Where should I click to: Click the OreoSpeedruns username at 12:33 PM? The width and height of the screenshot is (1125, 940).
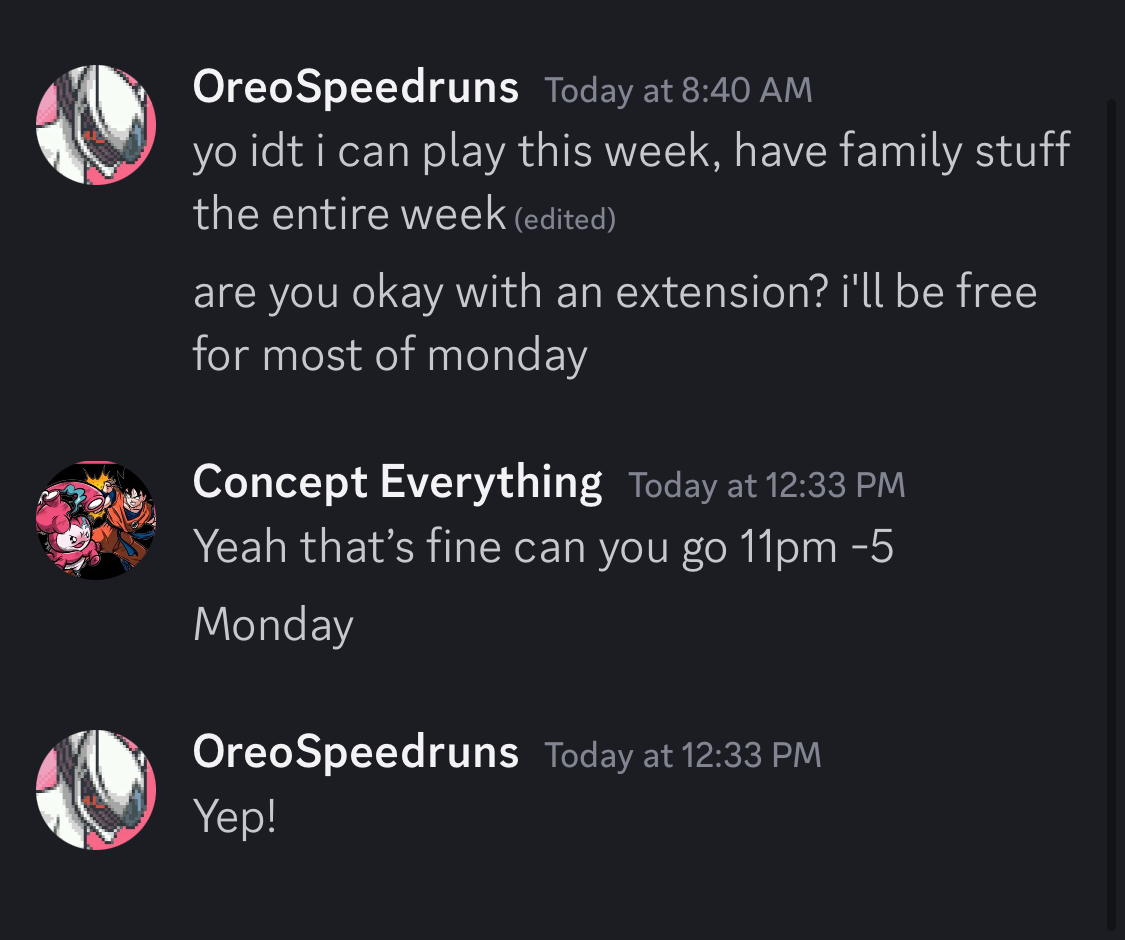coord(355,753)
